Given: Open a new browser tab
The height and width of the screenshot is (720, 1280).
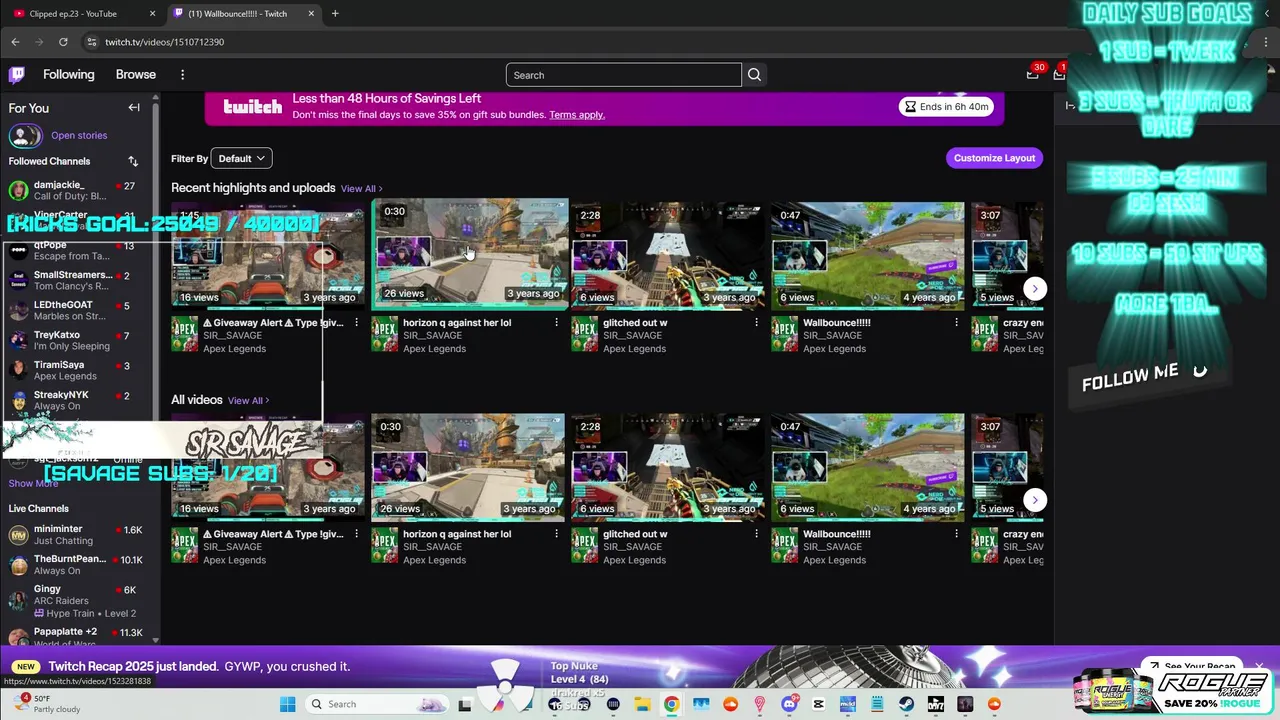Looking at the screenshot, I should pos(335,14).
